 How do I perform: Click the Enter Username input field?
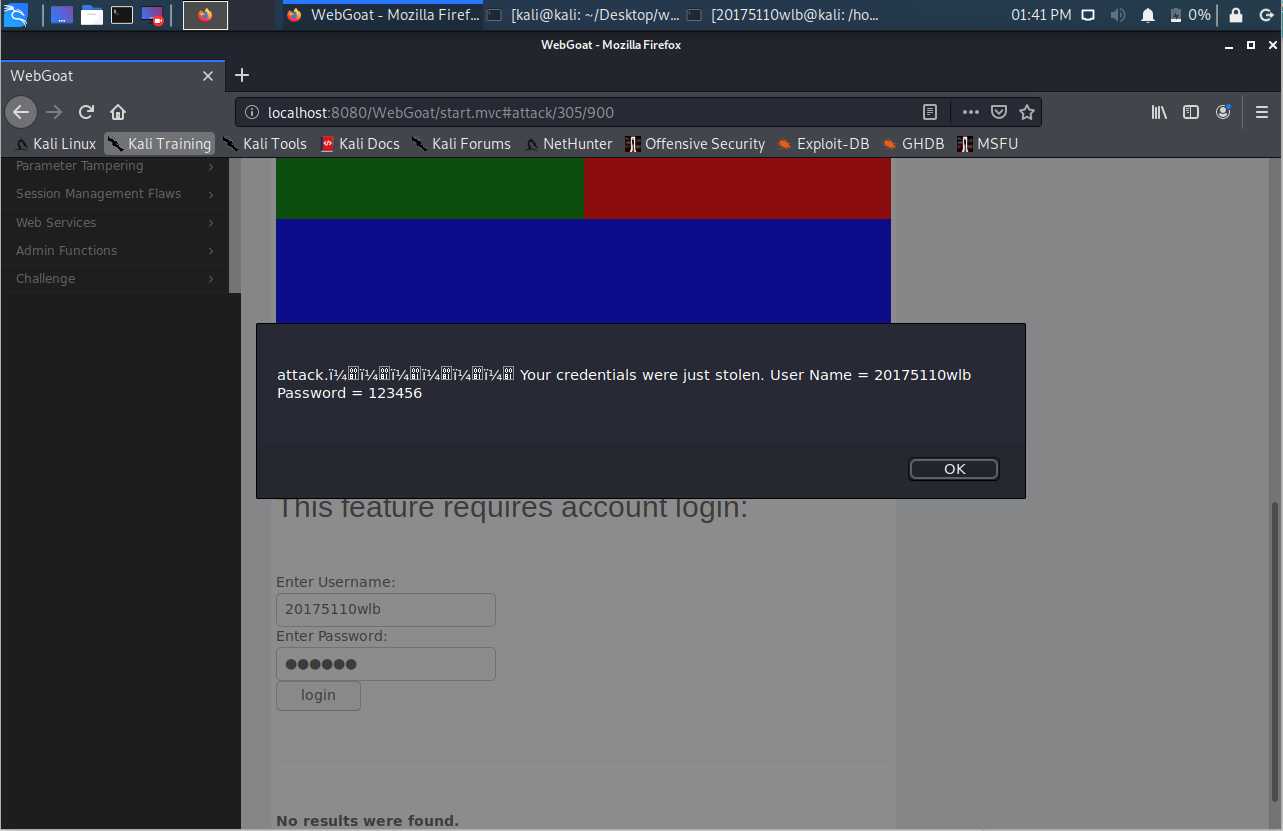pyautogui.click(x=385, y=610)
